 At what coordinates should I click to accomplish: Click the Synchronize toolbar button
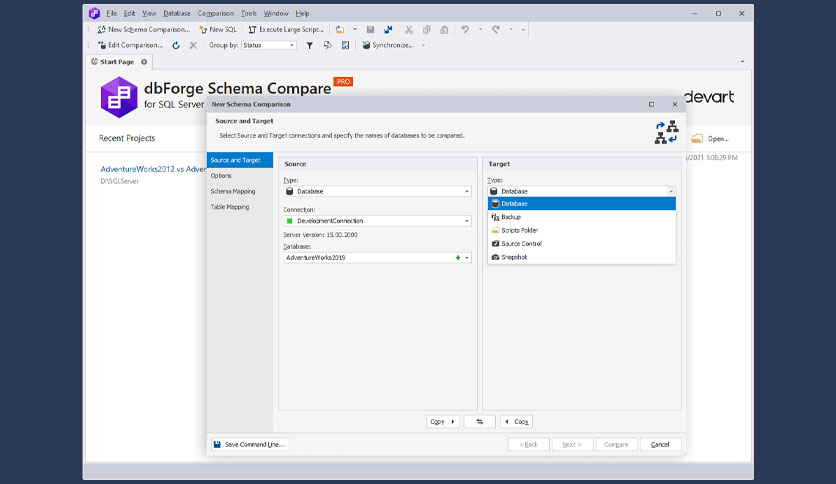pyautogui.click(x=388, y=45)
